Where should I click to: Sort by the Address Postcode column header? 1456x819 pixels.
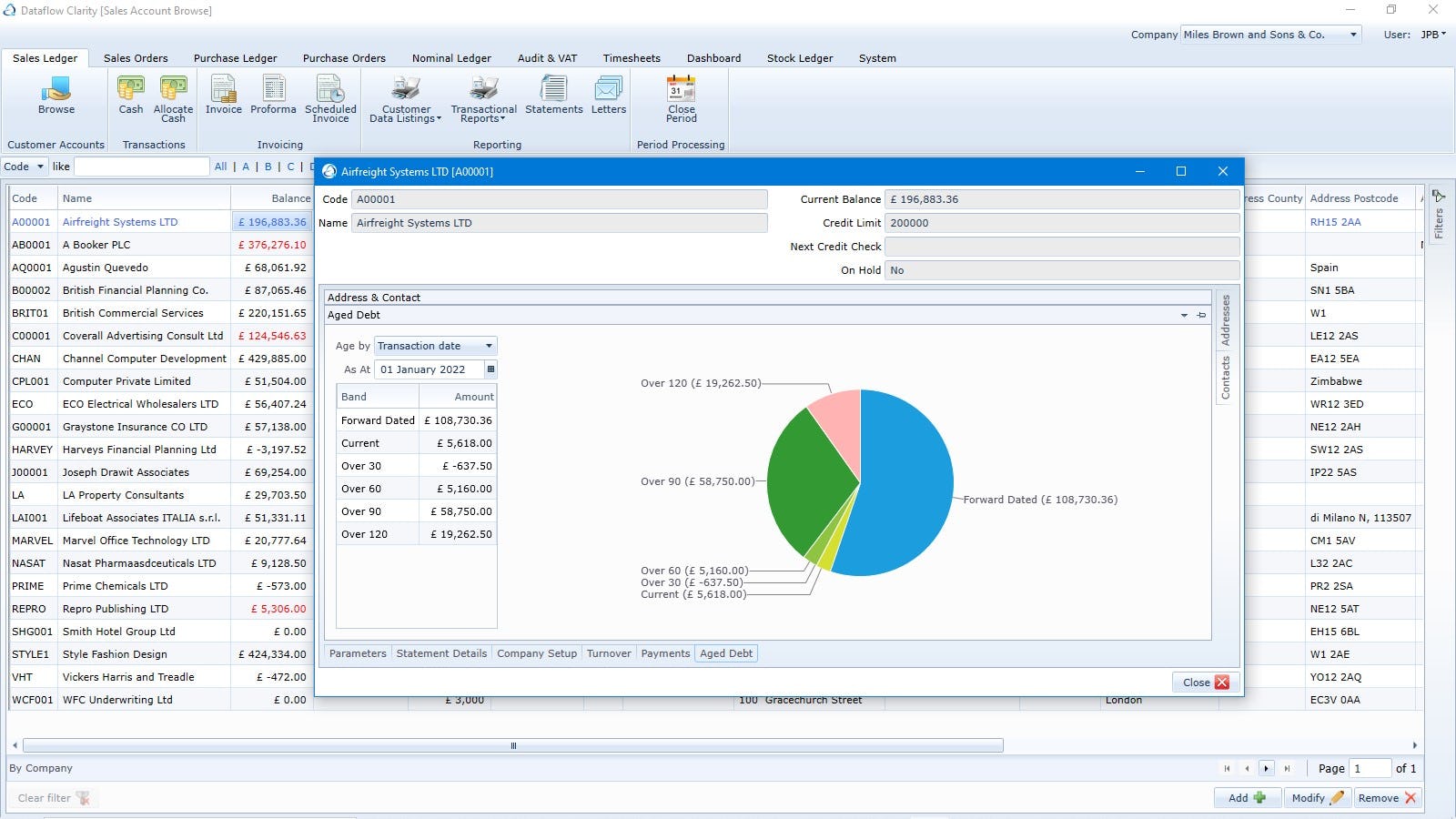click(x=1360, y=198)
